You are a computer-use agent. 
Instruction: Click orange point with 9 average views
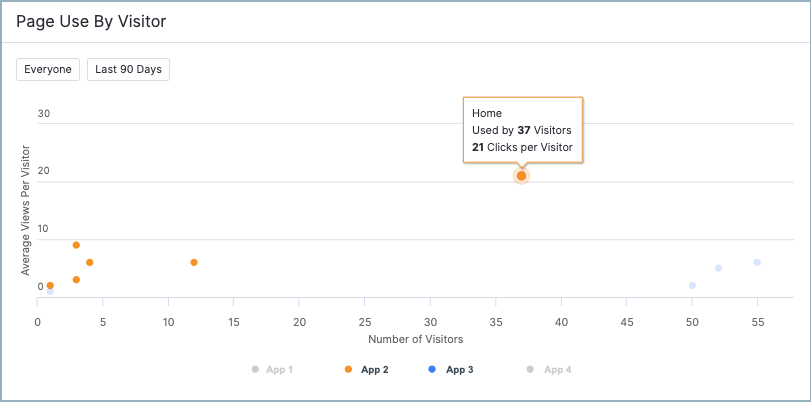76,245
